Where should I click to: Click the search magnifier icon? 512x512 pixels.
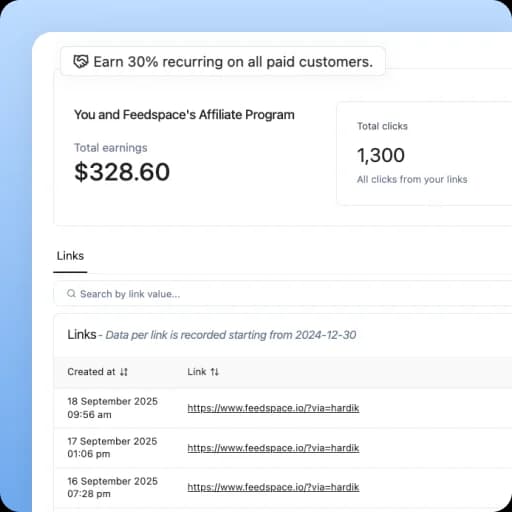click(x=71, y=294)
